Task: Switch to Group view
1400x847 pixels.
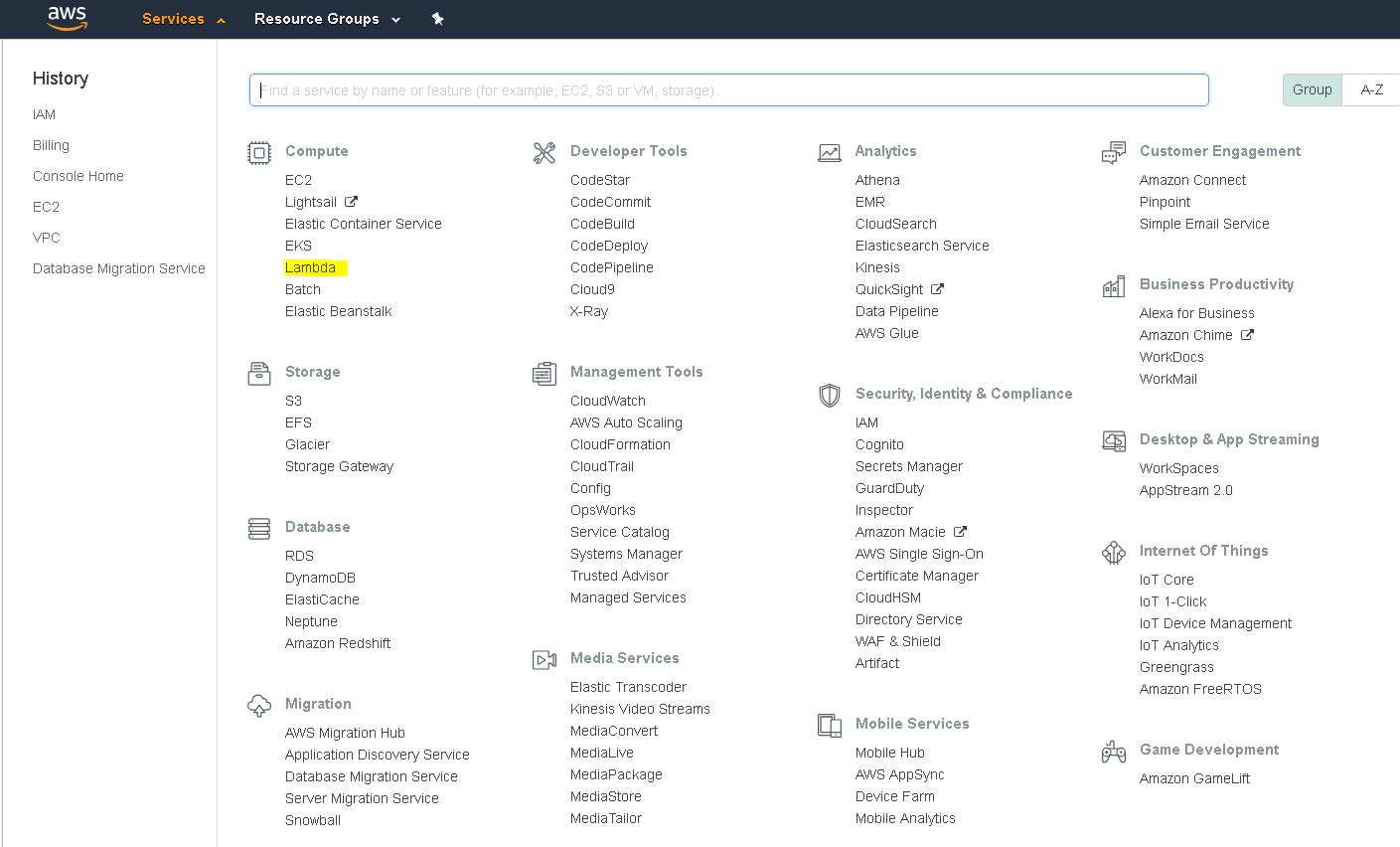Action: tap(1312, 89)
